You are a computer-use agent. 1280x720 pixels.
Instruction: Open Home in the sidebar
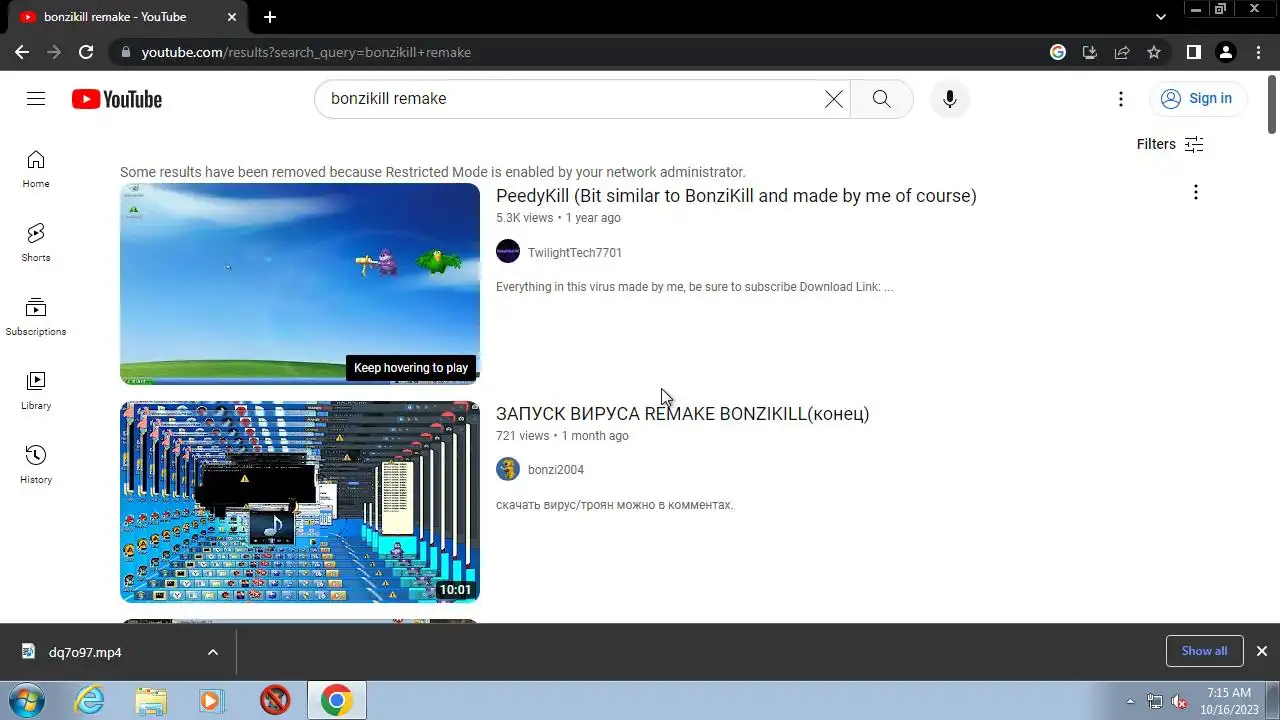36,169
